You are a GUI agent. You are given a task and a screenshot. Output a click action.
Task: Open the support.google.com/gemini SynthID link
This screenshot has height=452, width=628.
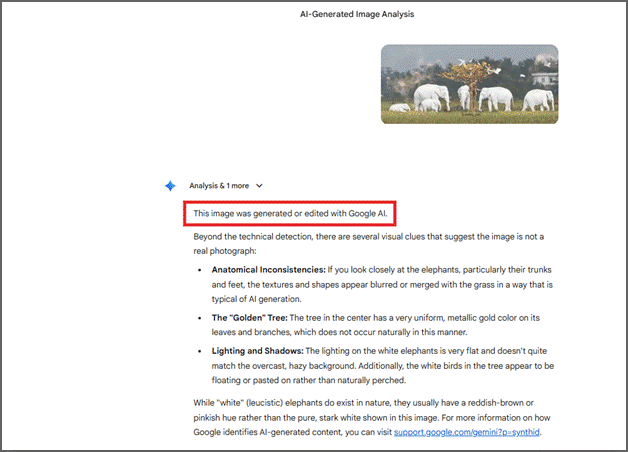(x=473, y=432)
